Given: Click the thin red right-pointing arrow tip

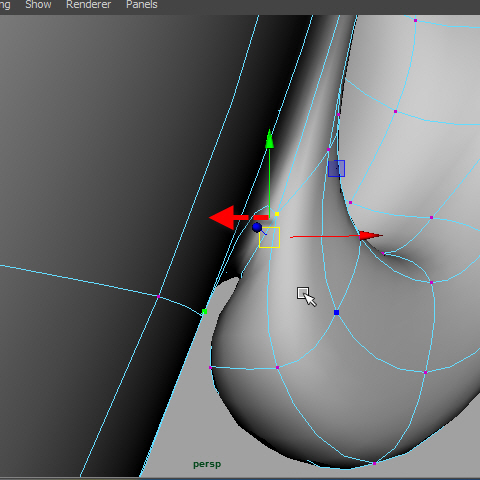Looking at the screenshot, I should click(x=371, y=236).
